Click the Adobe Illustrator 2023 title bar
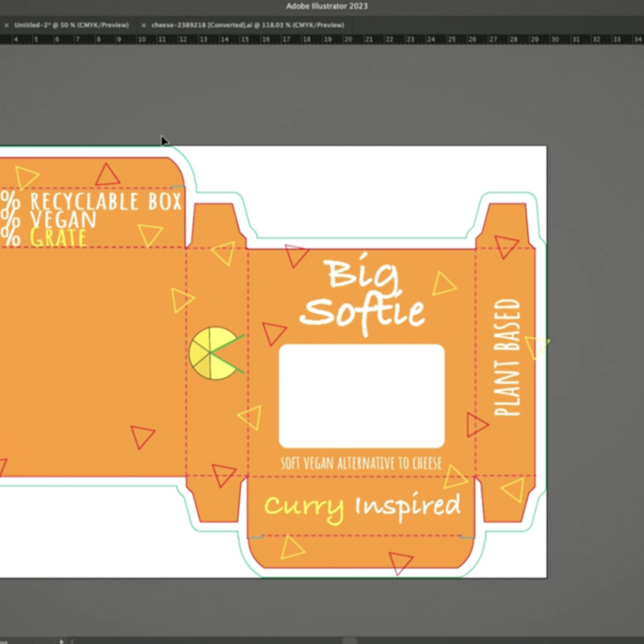 coord(322,6)
